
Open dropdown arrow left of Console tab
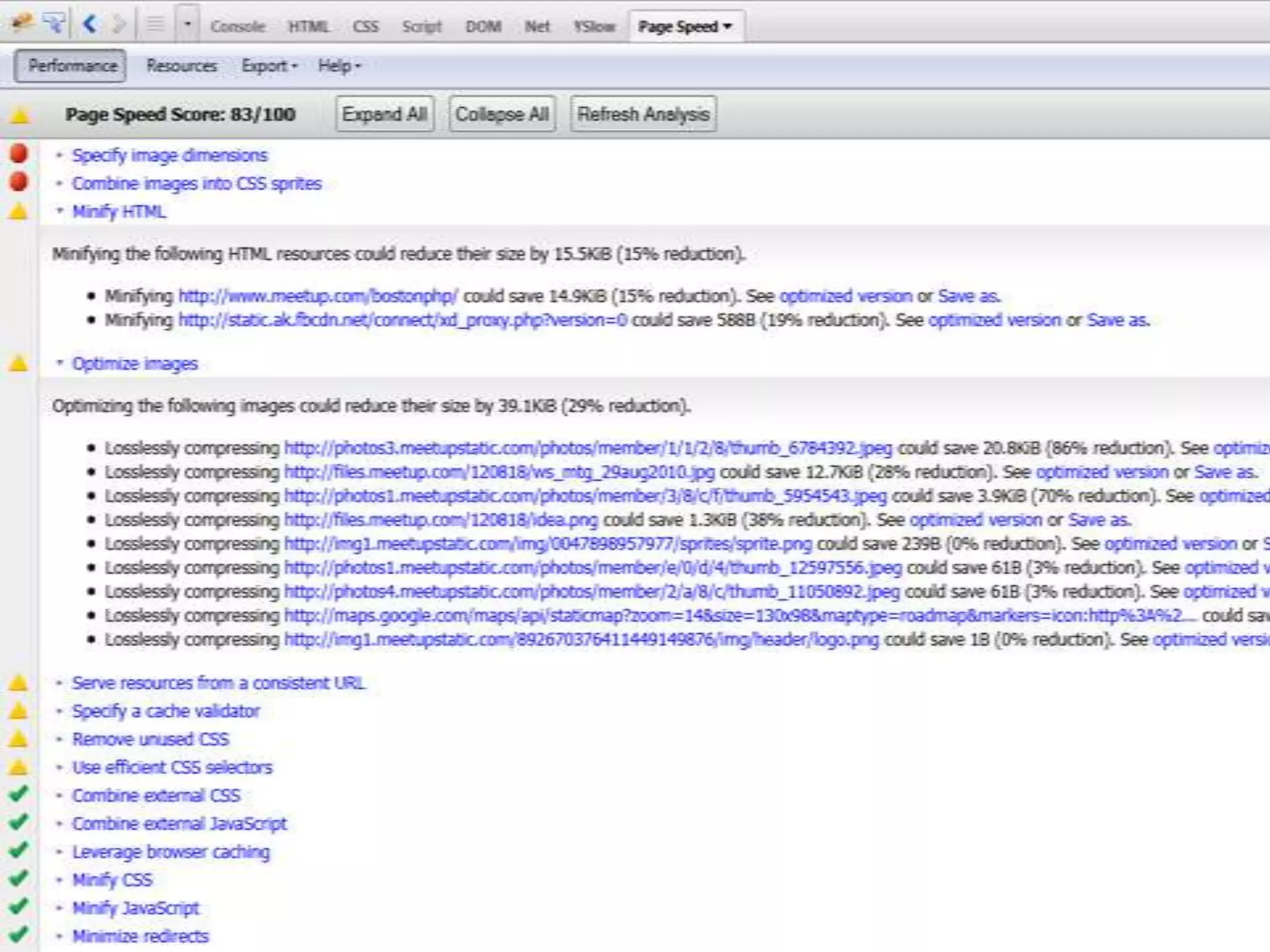(x=187, y=25)
